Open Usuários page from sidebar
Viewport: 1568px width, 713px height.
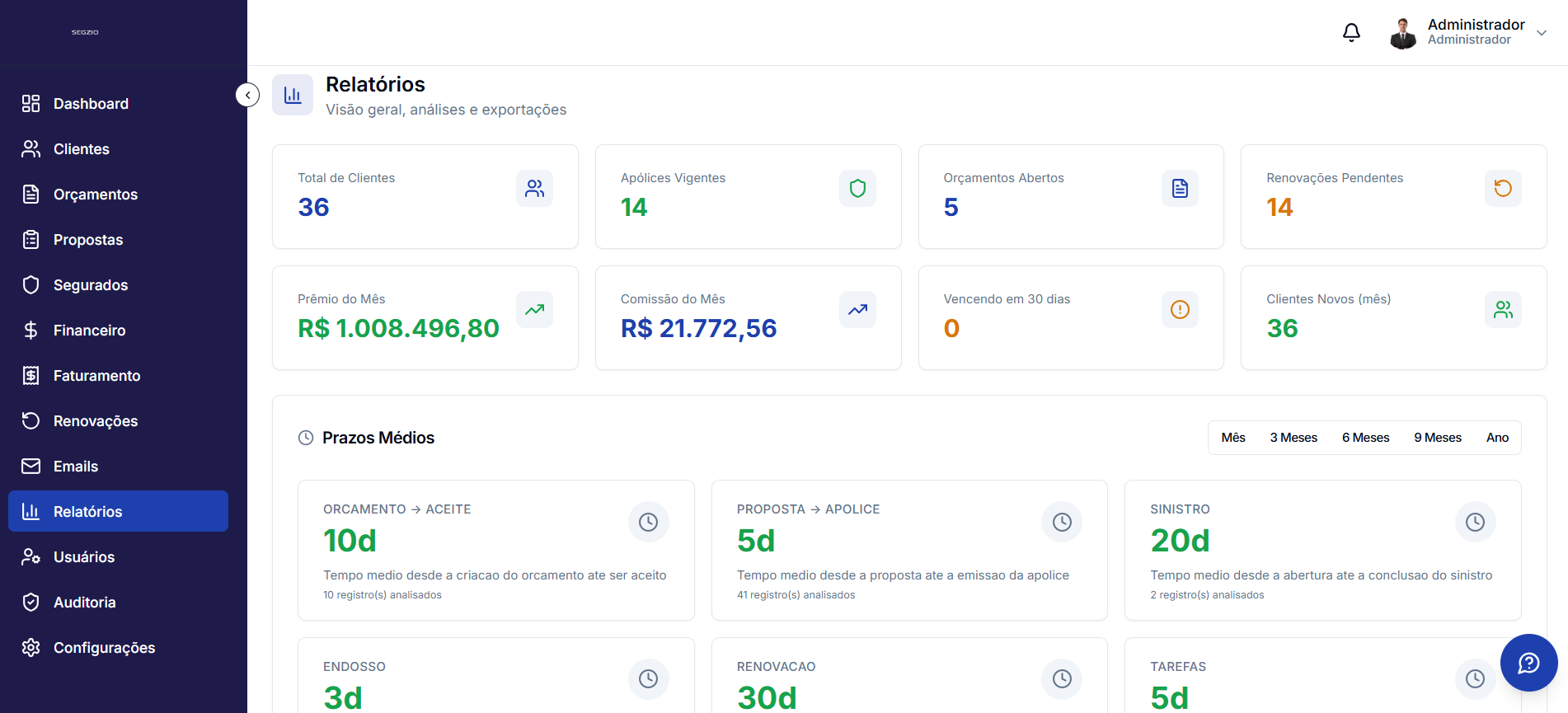click(118, 556)
